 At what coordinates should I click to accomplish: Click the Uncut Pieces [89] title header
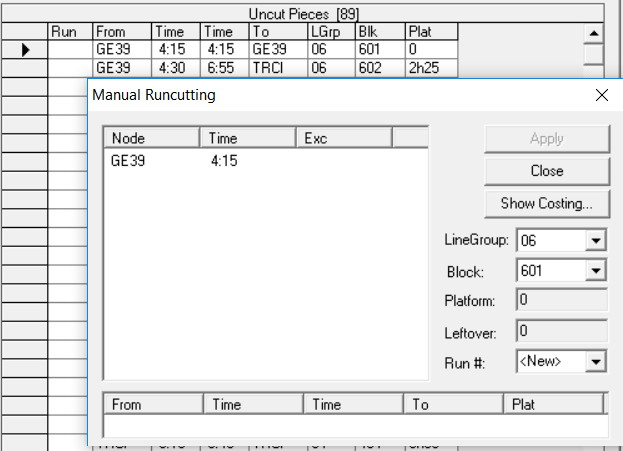pyautogui.click(x=303, y=14)
